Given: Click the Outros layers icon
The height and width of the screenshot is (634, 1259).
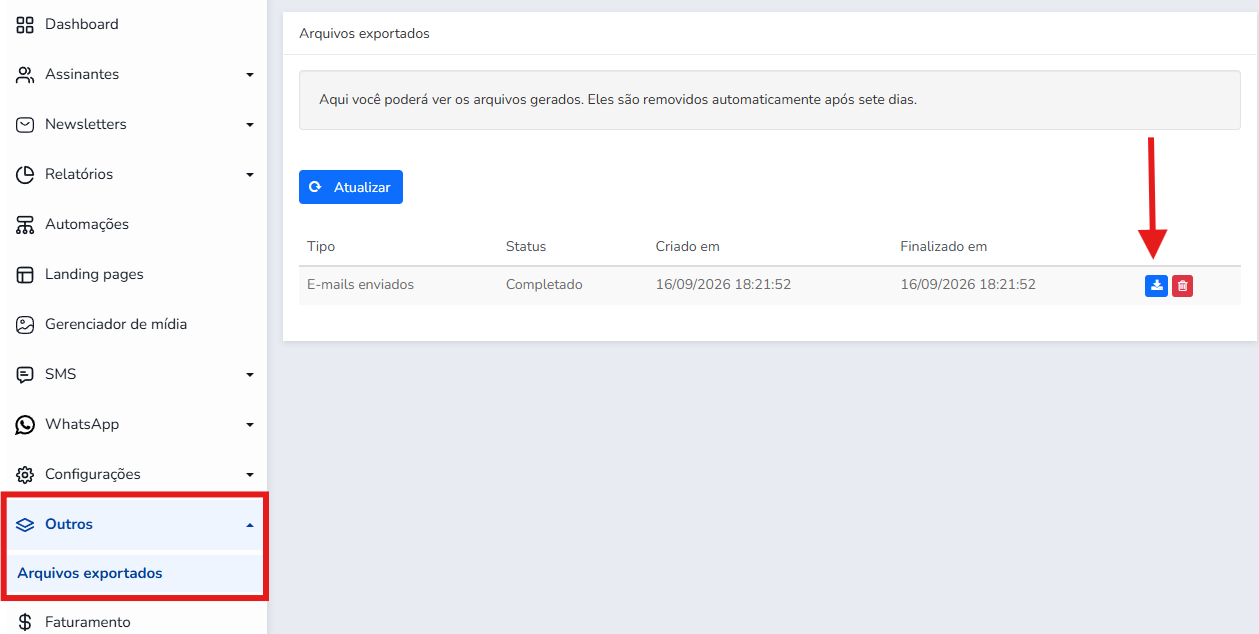Looking at the screenshot, I should 25,524.
